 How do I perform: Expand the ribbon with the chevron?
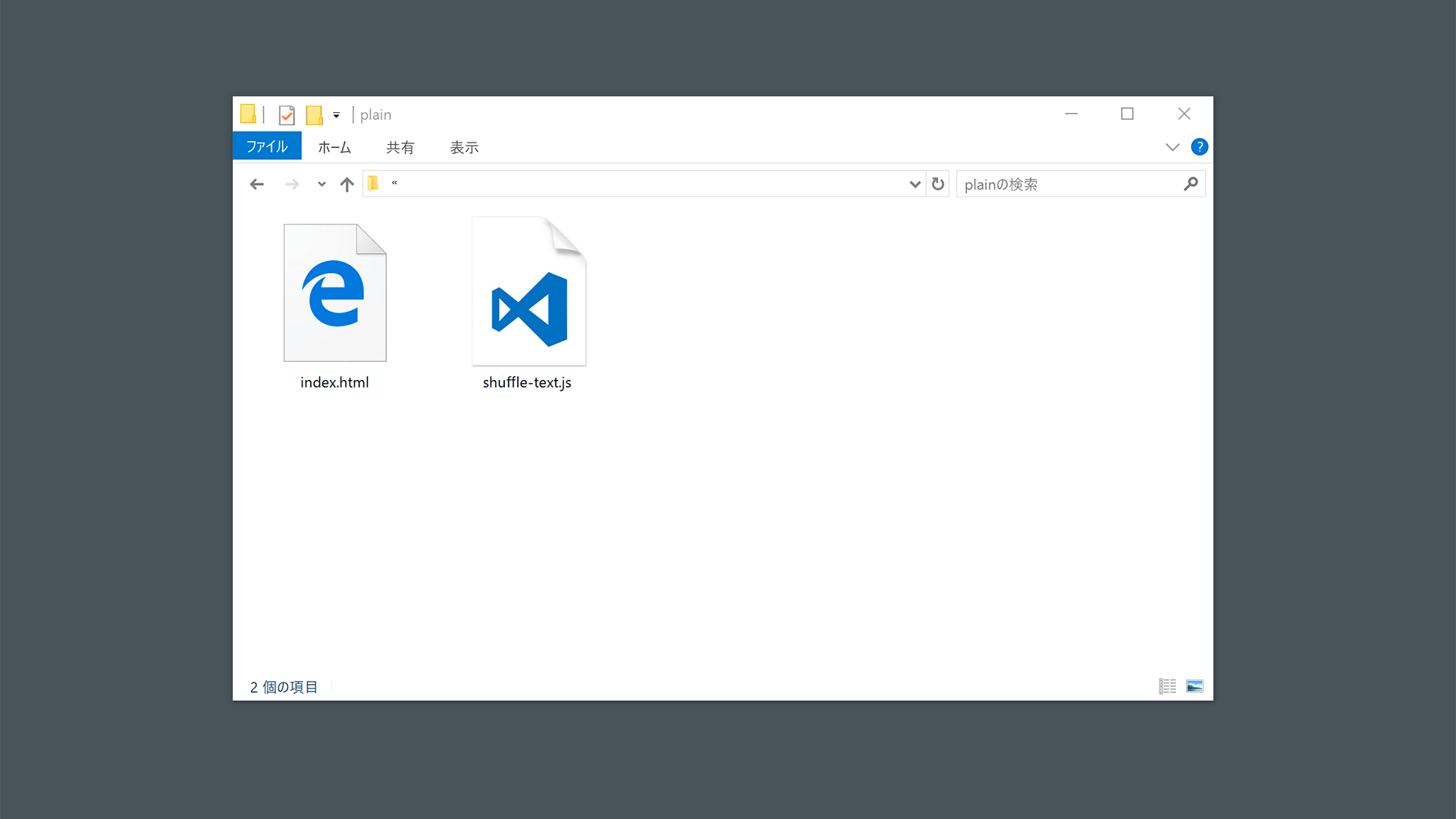(x=1172, y=147)
